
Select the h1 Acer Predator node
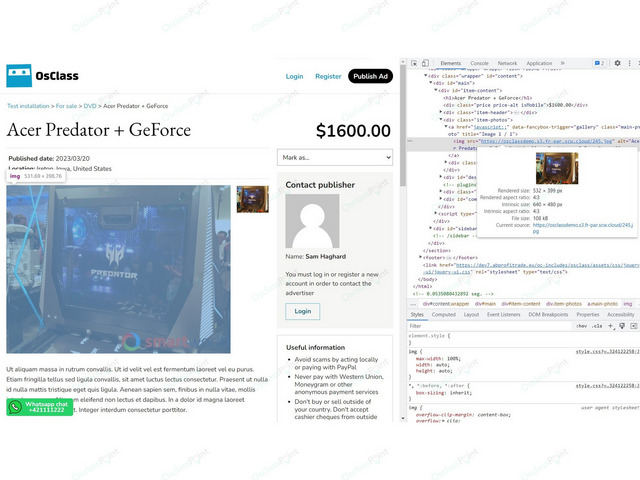(487, 98)
